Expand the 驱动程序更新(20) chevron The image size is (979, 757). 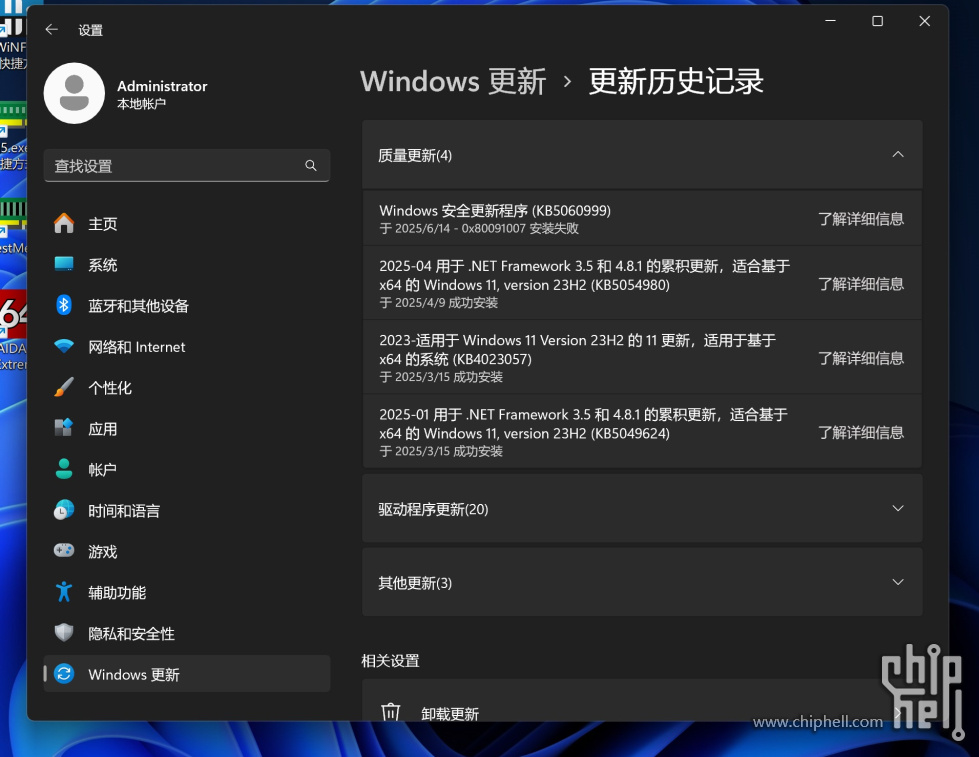click(898, 508)
